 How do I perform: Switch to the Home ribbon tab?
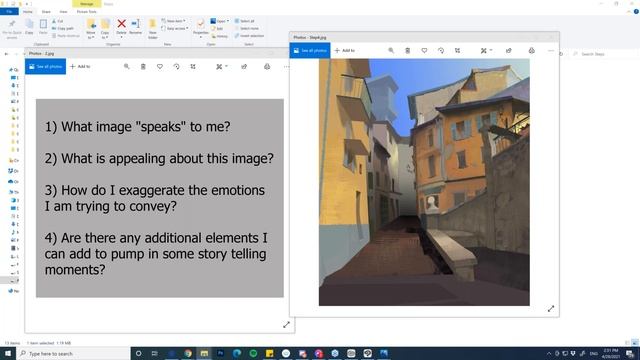pyautogui.click(x=28, y=11)
